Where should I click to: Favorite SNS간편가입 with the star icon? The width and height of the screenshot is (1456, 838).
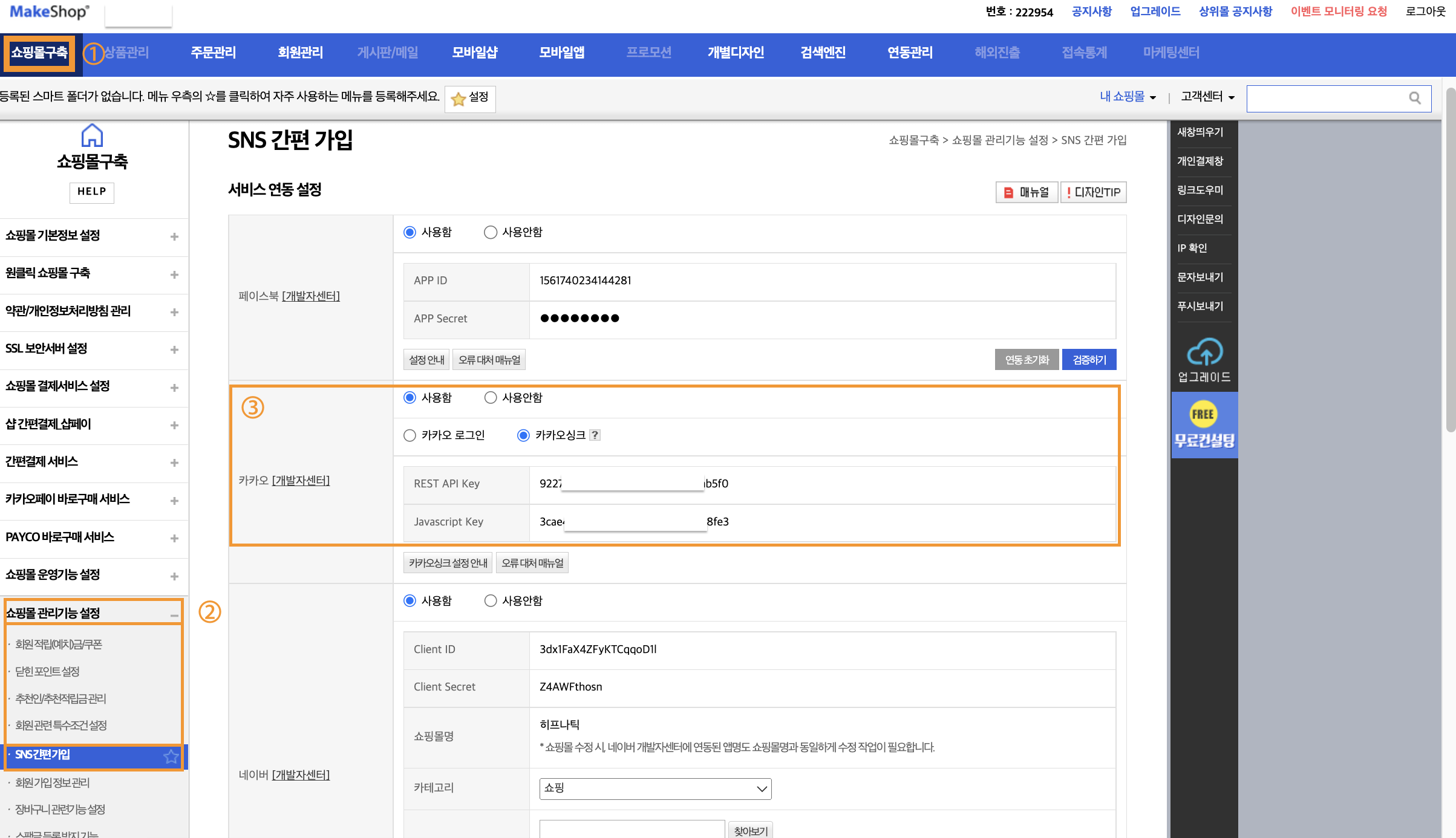point(171,756)
